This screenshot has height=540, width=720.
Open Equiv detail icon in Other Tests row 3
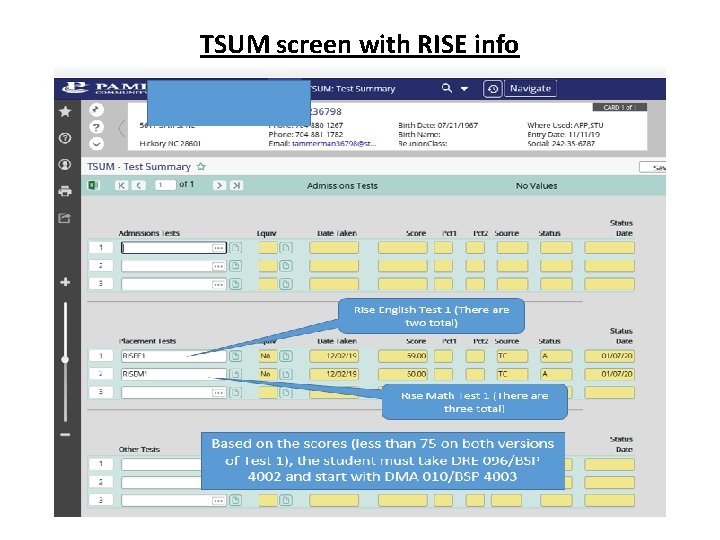pyautogui.click(x=286, y=501)
